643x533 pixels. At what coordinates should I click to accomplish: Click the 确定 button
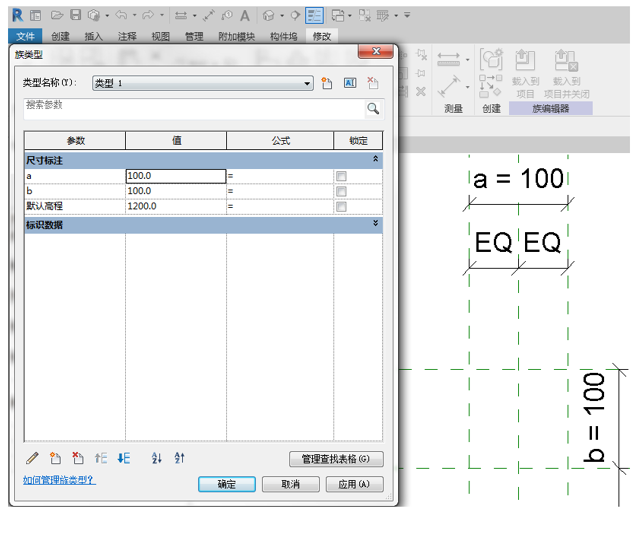[227, 484]
